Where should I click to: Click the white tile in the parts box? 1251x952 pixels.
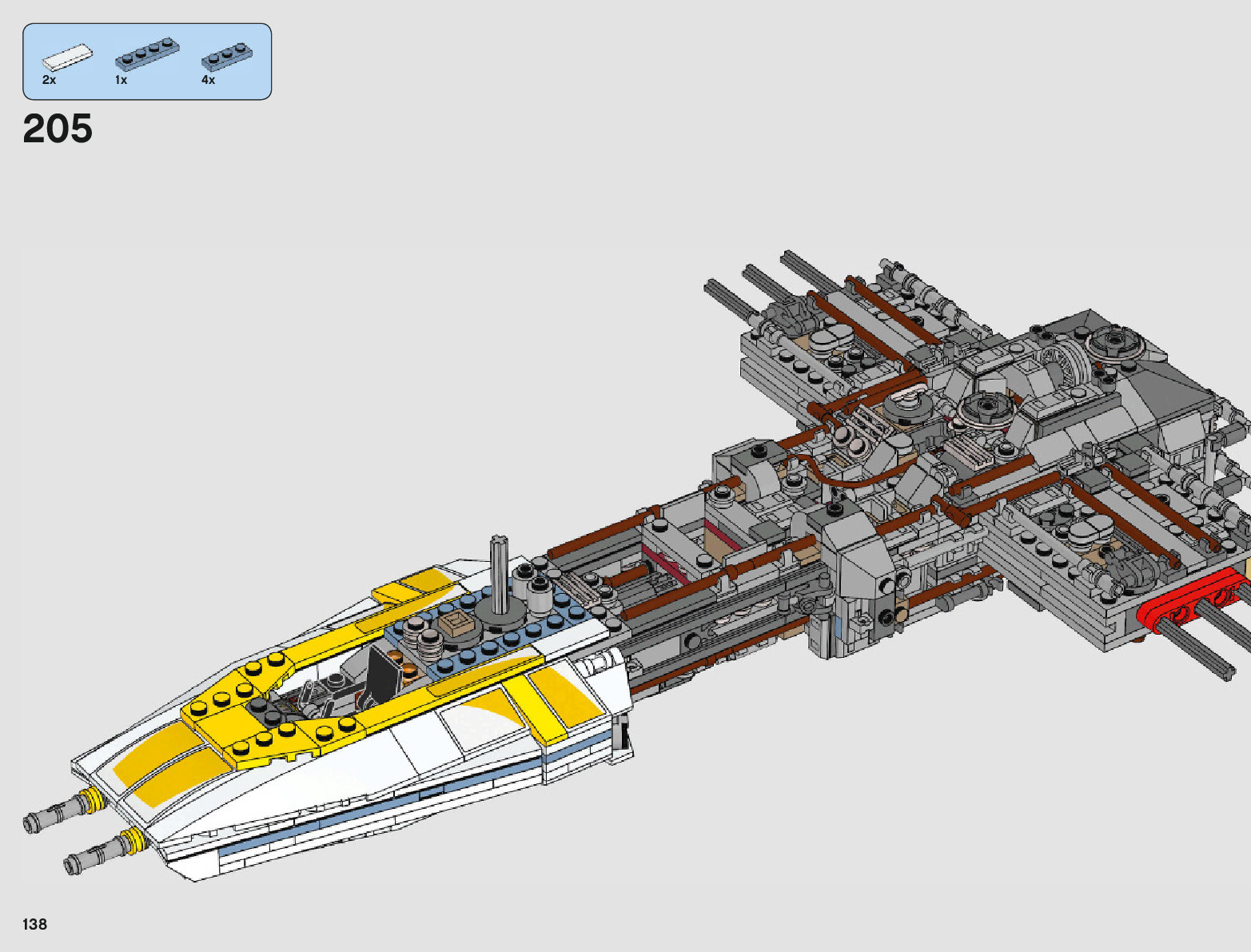[x=67, y=58]
